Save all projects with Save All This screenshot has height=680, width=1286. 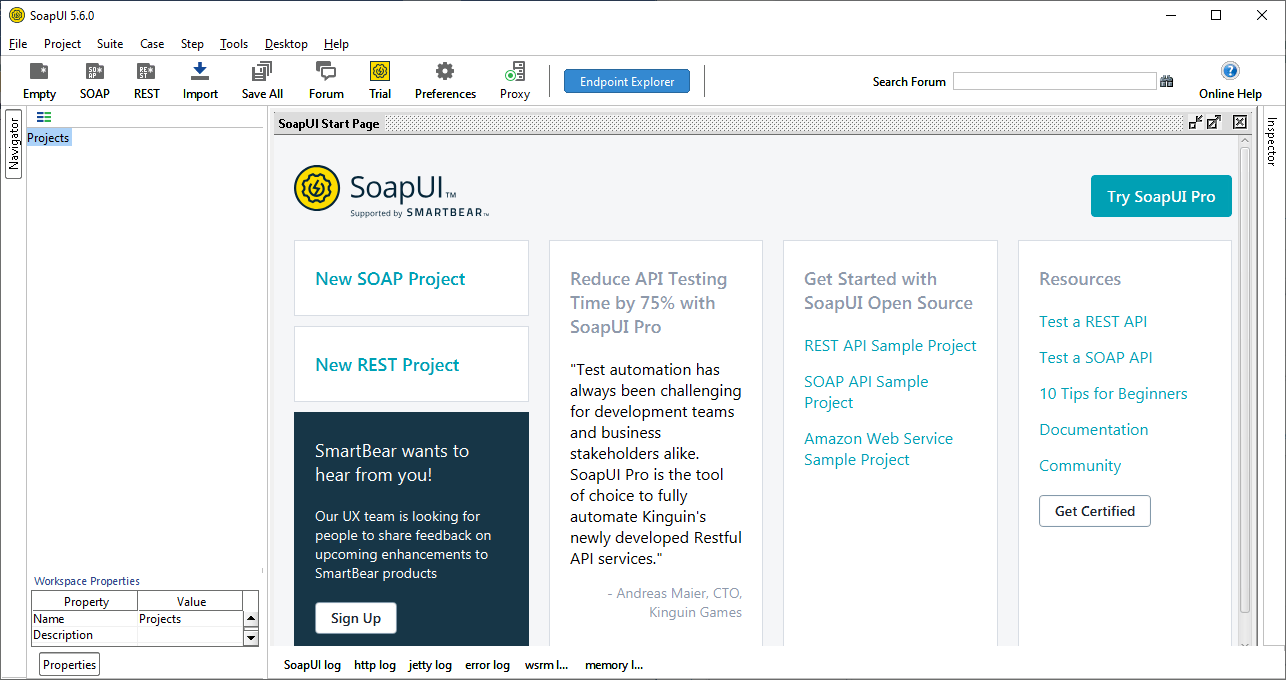click(x=262, y=80)
